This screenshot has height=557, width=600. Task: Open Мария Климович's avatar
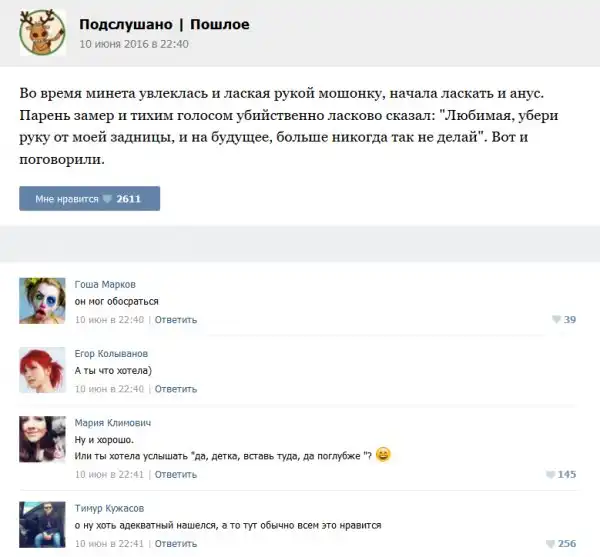[42, 439]
